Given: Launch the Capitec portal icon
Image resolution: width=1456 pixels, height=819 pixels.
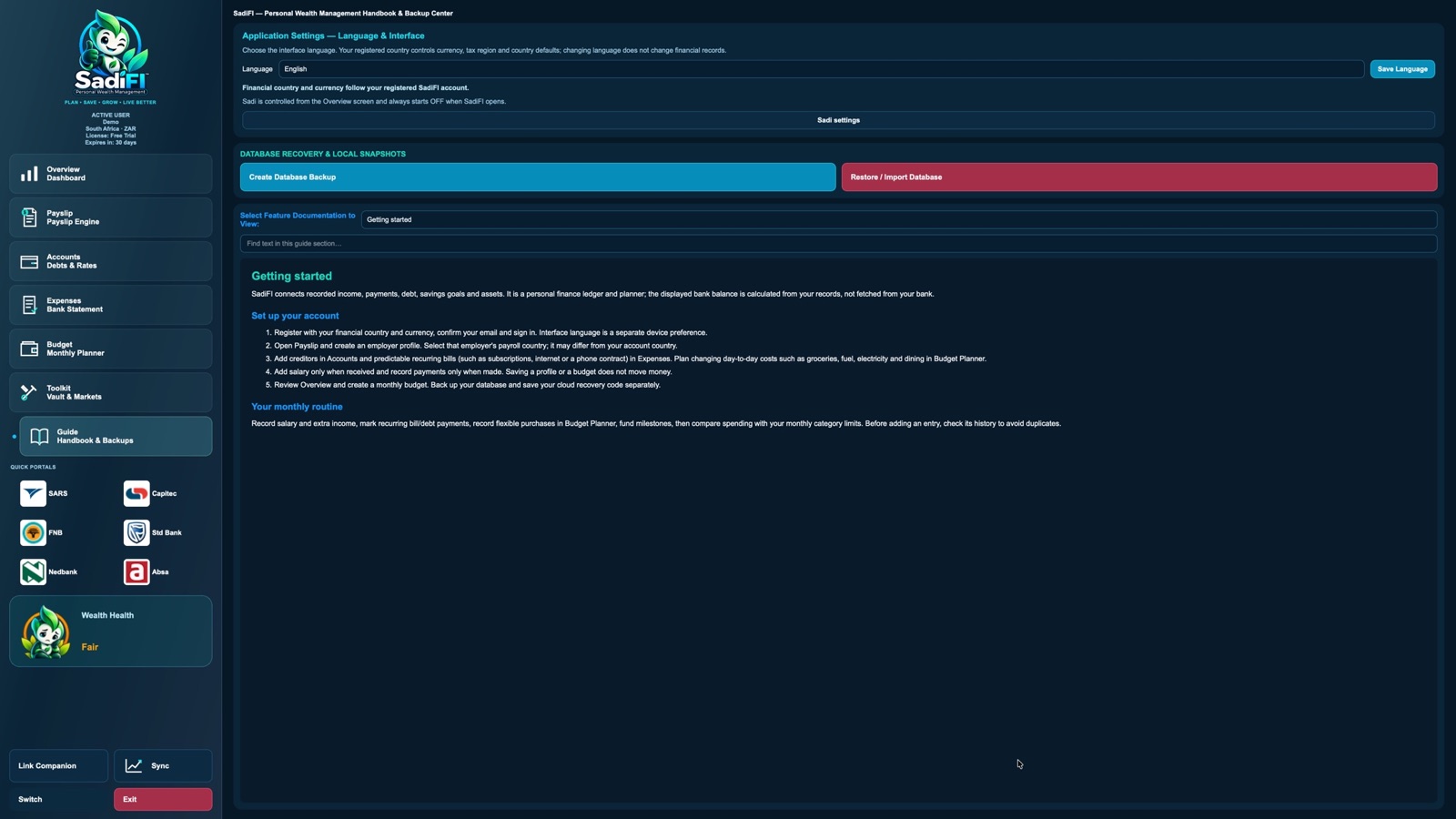Looking at the screenshot, I should pos(136,493).
